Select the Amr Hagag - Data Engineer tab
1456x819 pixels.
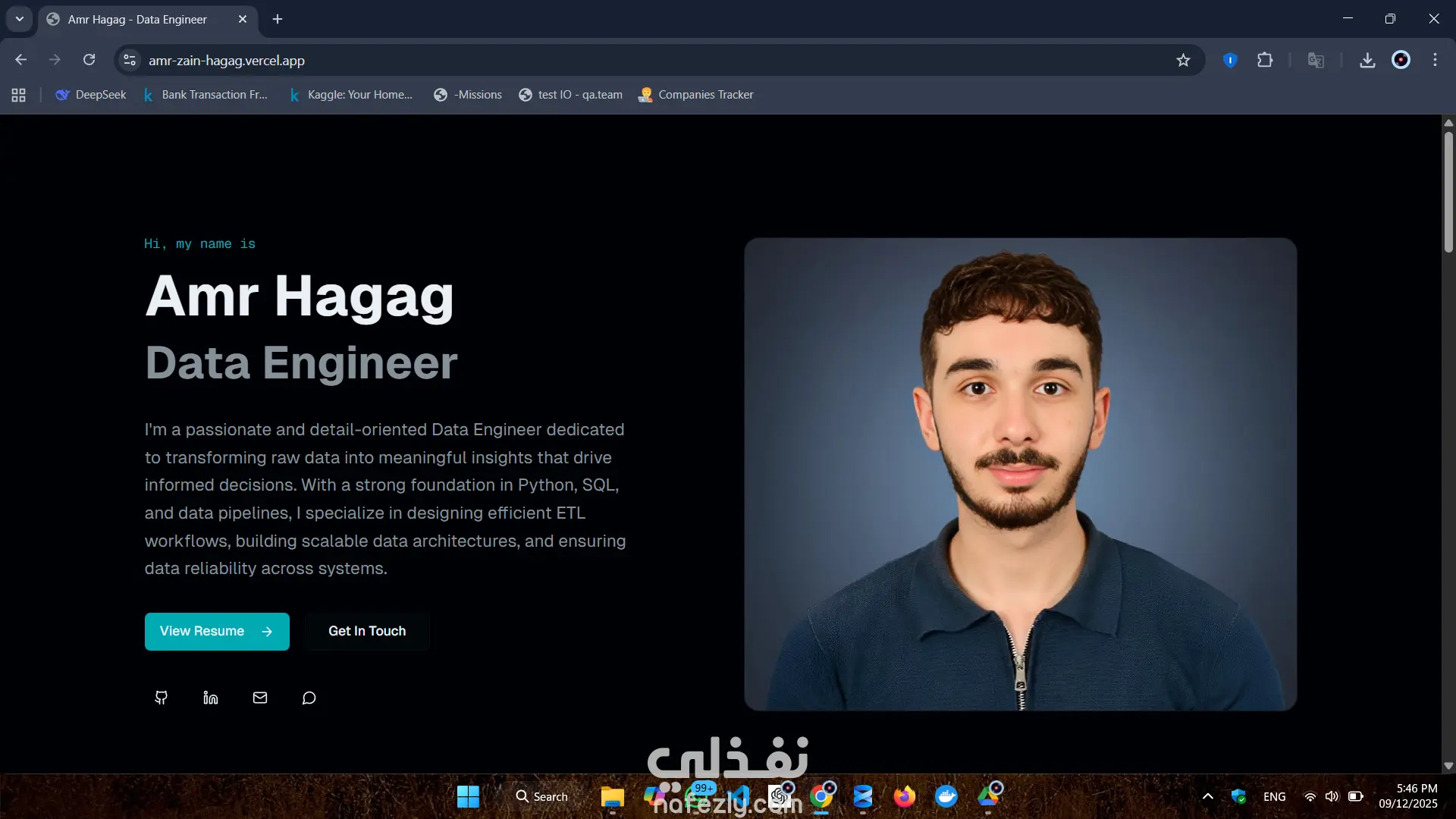pos(137,20)
